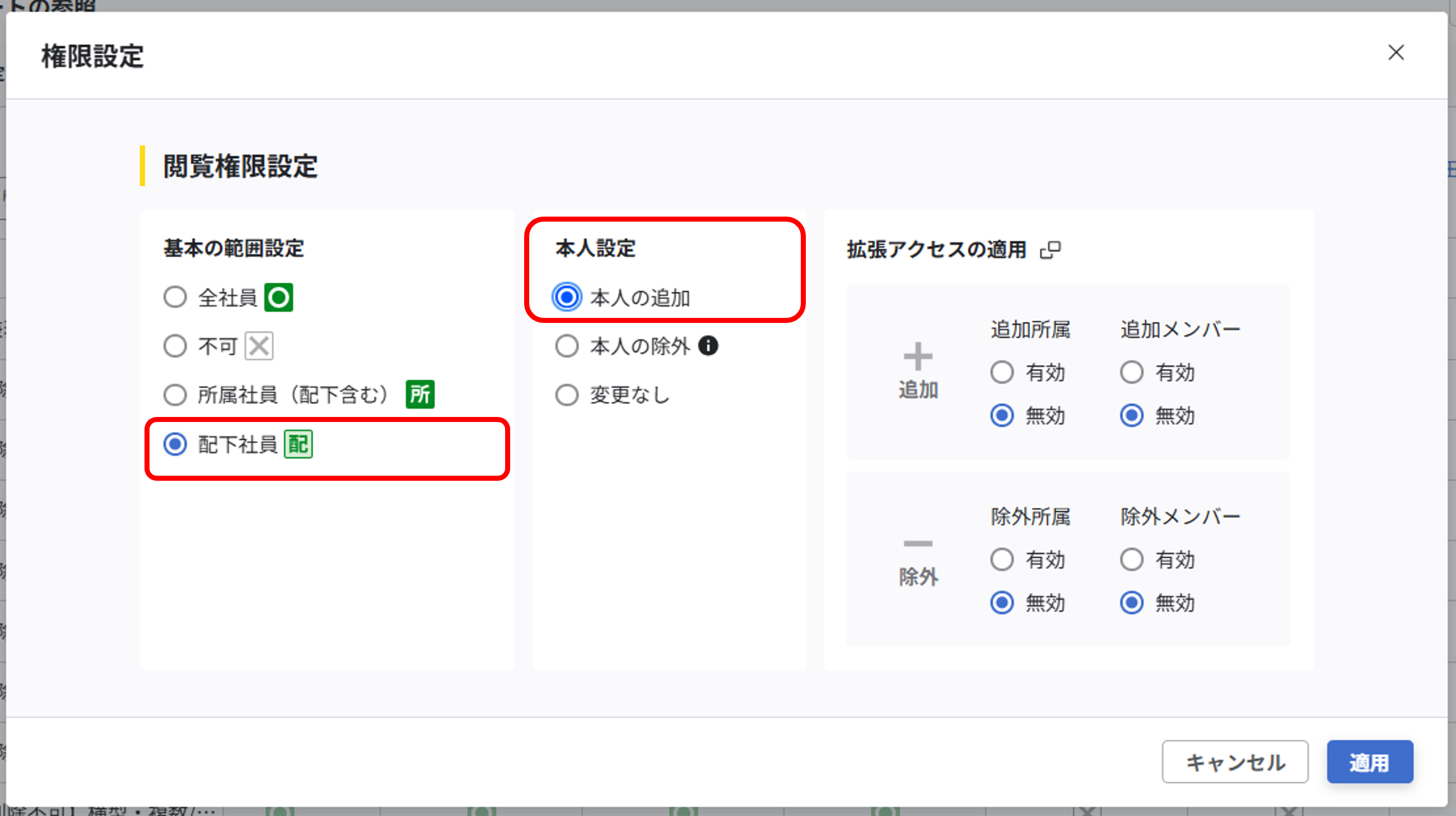This screenshot has height=816, width=1456.
Task: Click the minus 除外 icon
Action: [918, 543]
